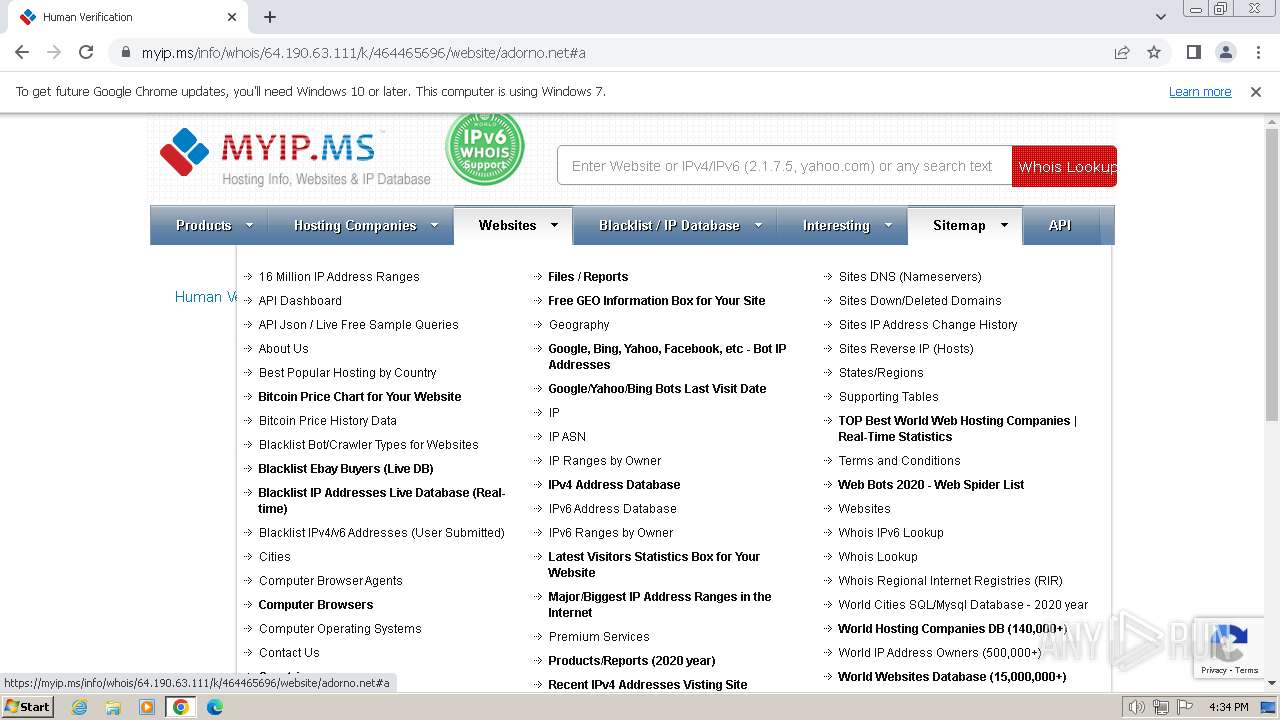Go back to the previous page
Image resolution: width=1280 pixels, height=720 pixels.
point(22,52)
